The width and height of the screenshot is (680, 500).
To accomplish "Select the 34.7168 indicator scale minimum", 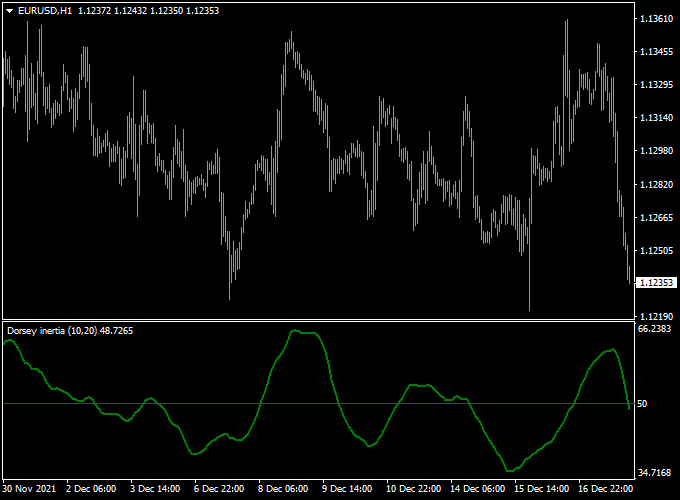I will 654,472.
